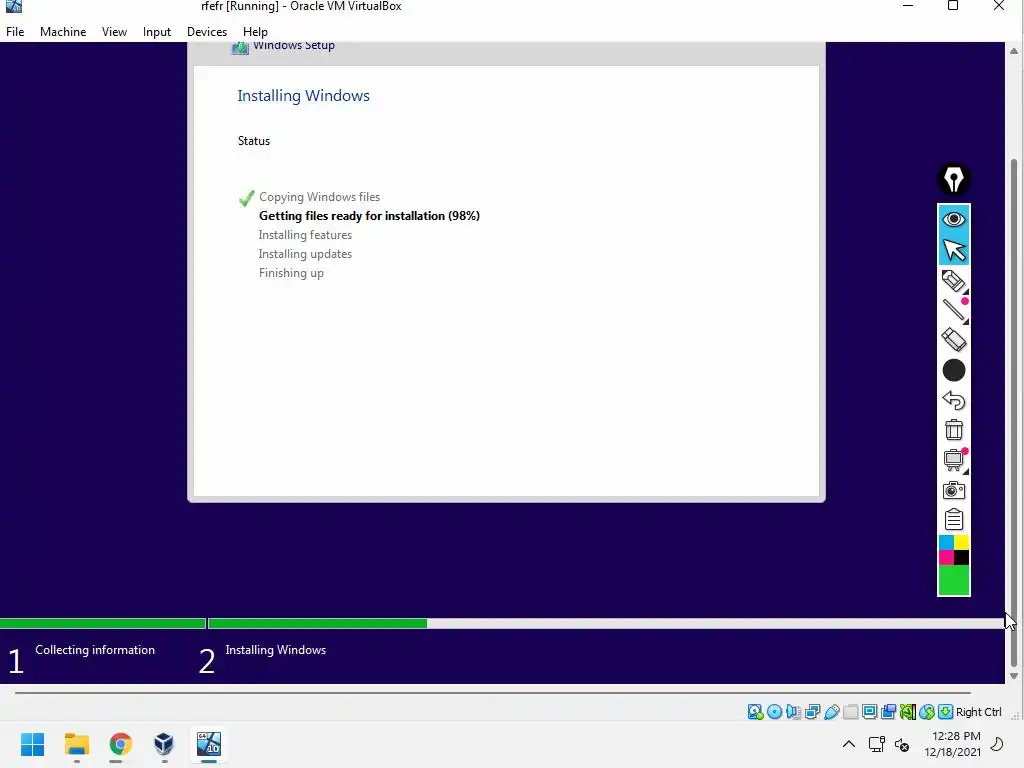Click USB devices status icon
1024x768 pixels.
coord(831,712)
